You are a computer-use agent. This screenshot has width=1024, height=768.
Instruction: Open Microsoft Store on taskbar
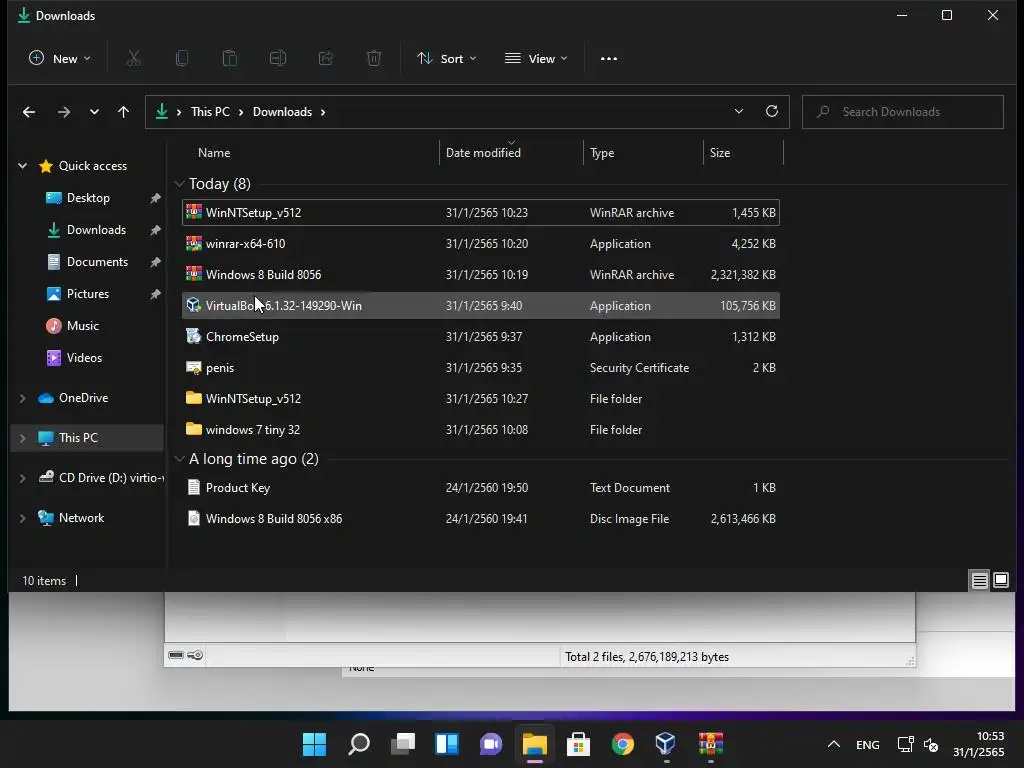pos(578,744)
